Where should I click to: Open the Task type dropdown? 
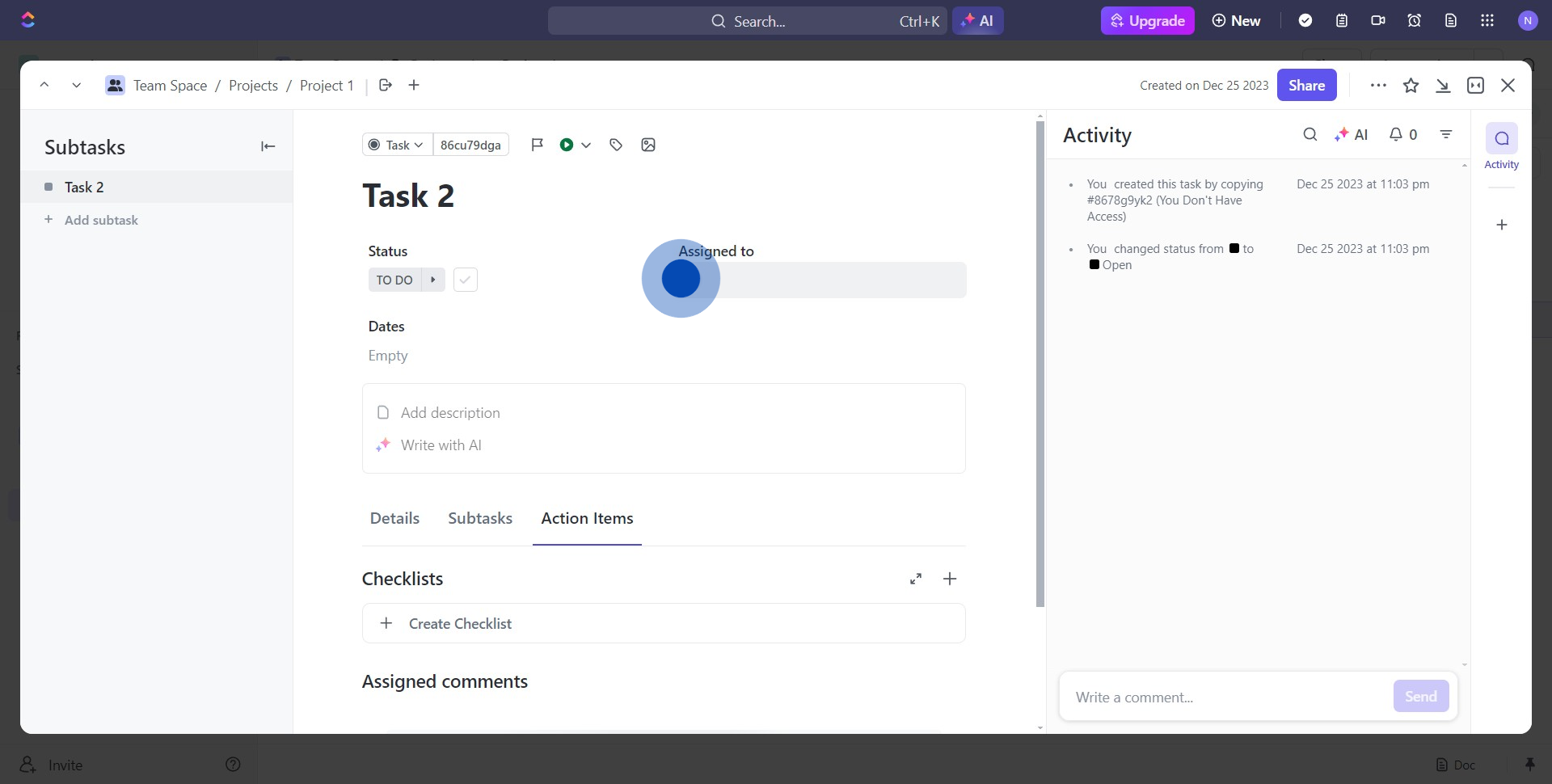[x=397, y=145]
